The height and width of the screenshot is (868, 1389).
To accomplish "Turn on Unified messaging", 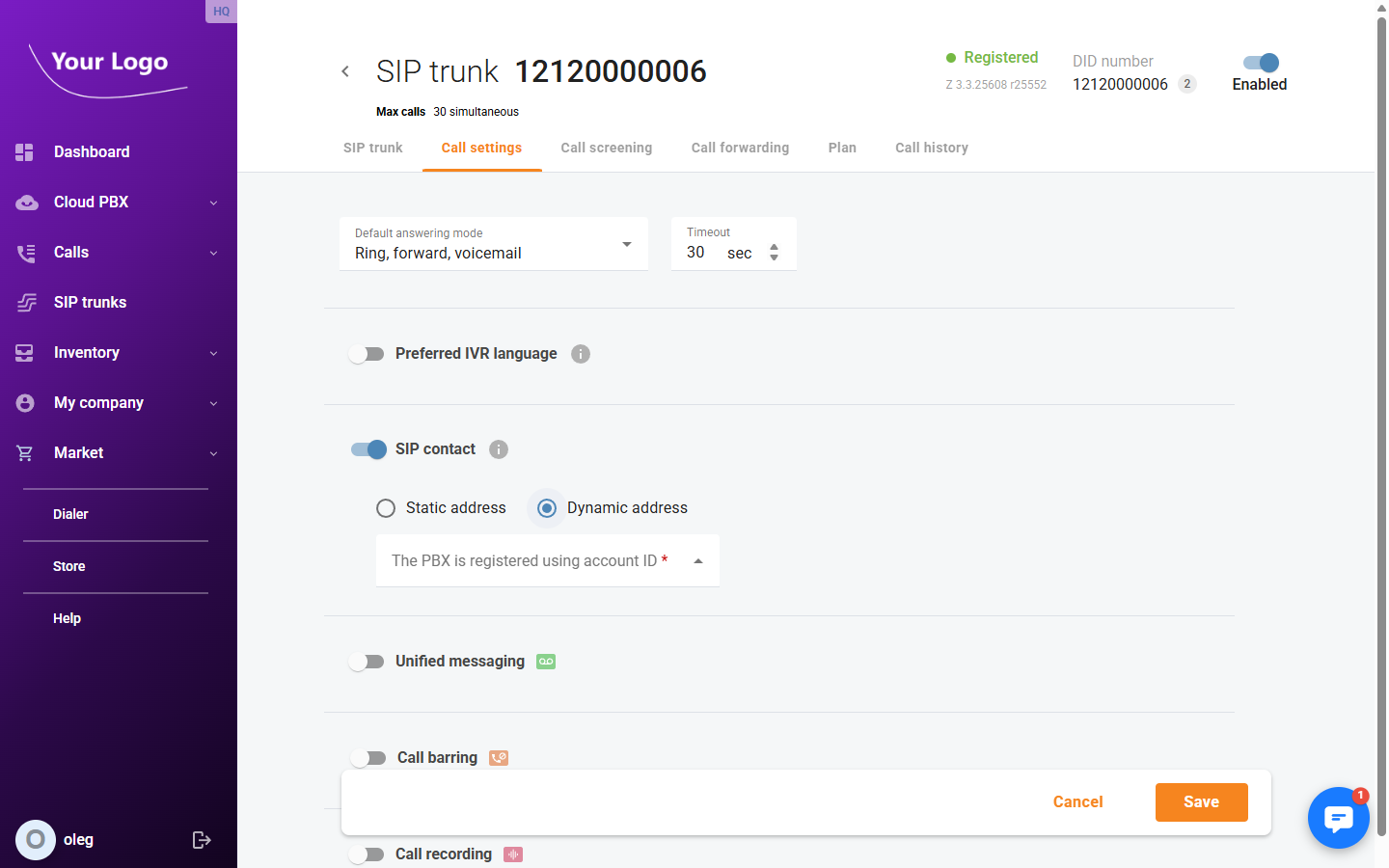I will coord(367,661).
